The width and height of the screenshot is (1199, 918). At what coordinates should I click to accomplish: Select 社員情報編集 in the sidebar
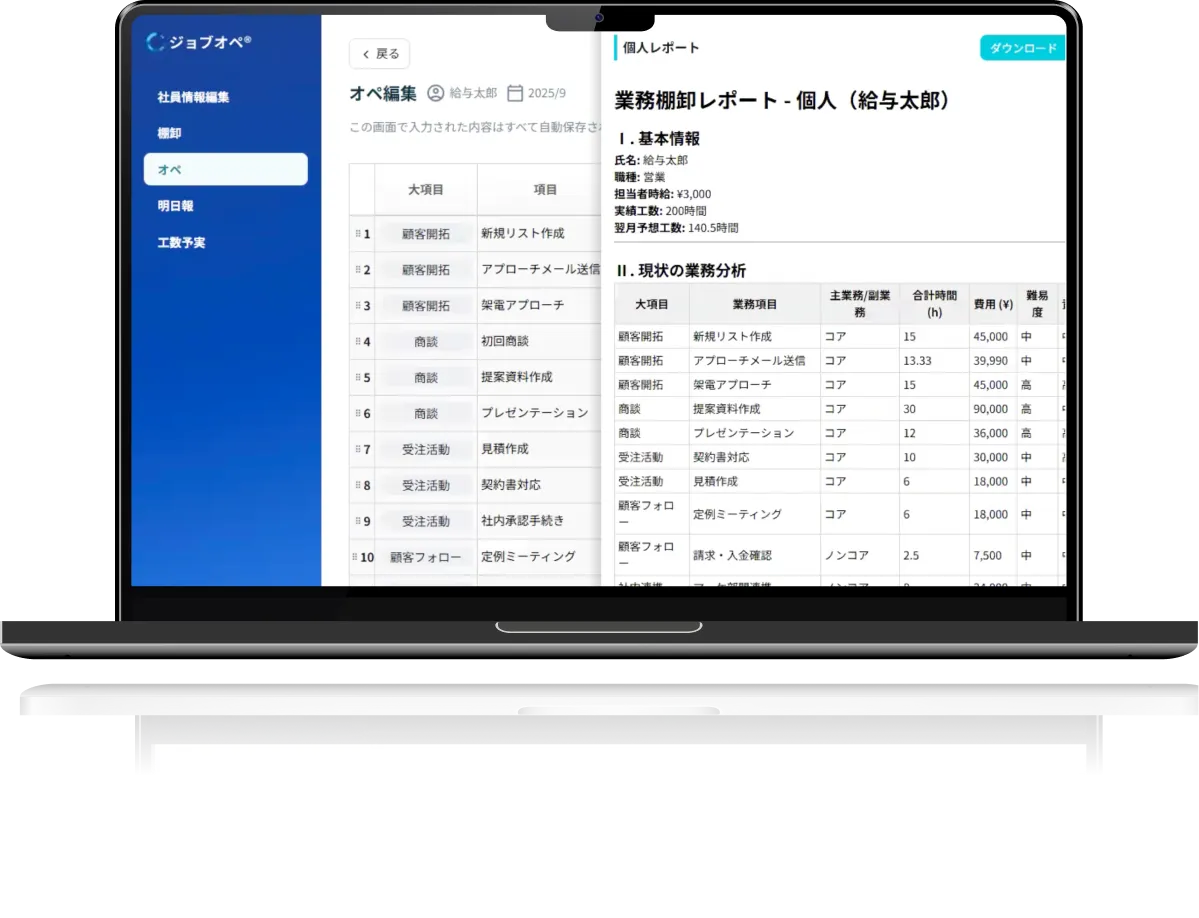(196, 96)
